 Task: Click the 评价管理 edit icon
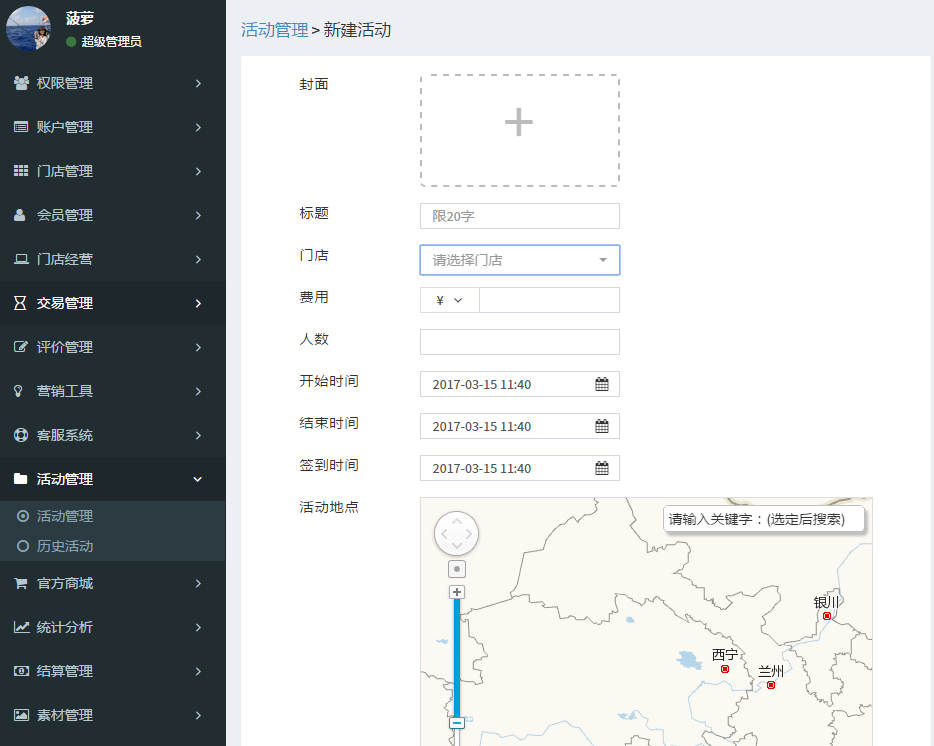(x=21, y=347)
